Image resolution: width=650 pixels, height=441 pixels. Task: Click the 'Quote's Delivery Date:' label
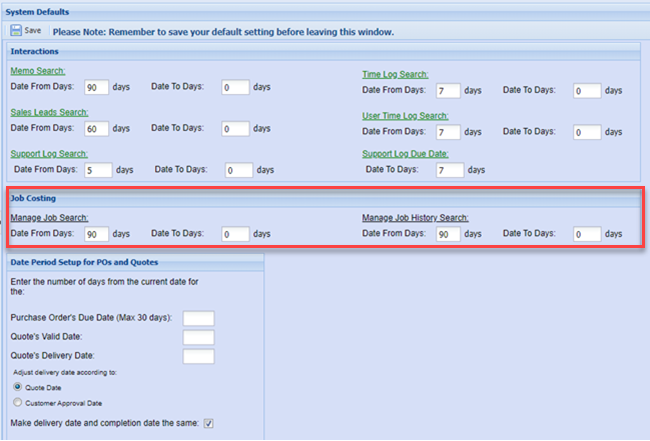[x=52, y=356]
